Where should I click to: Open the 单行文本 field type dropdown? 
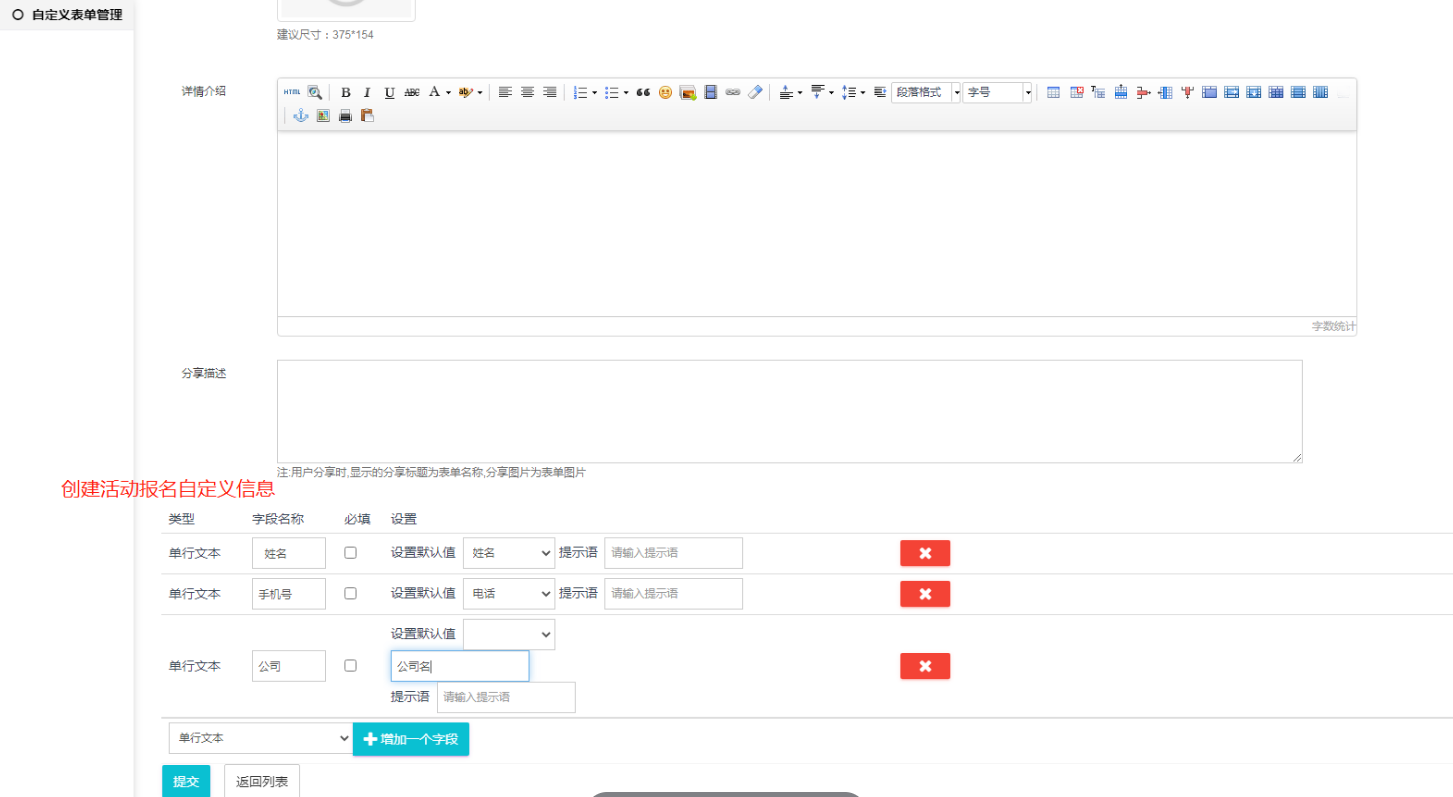click(260, 739)
